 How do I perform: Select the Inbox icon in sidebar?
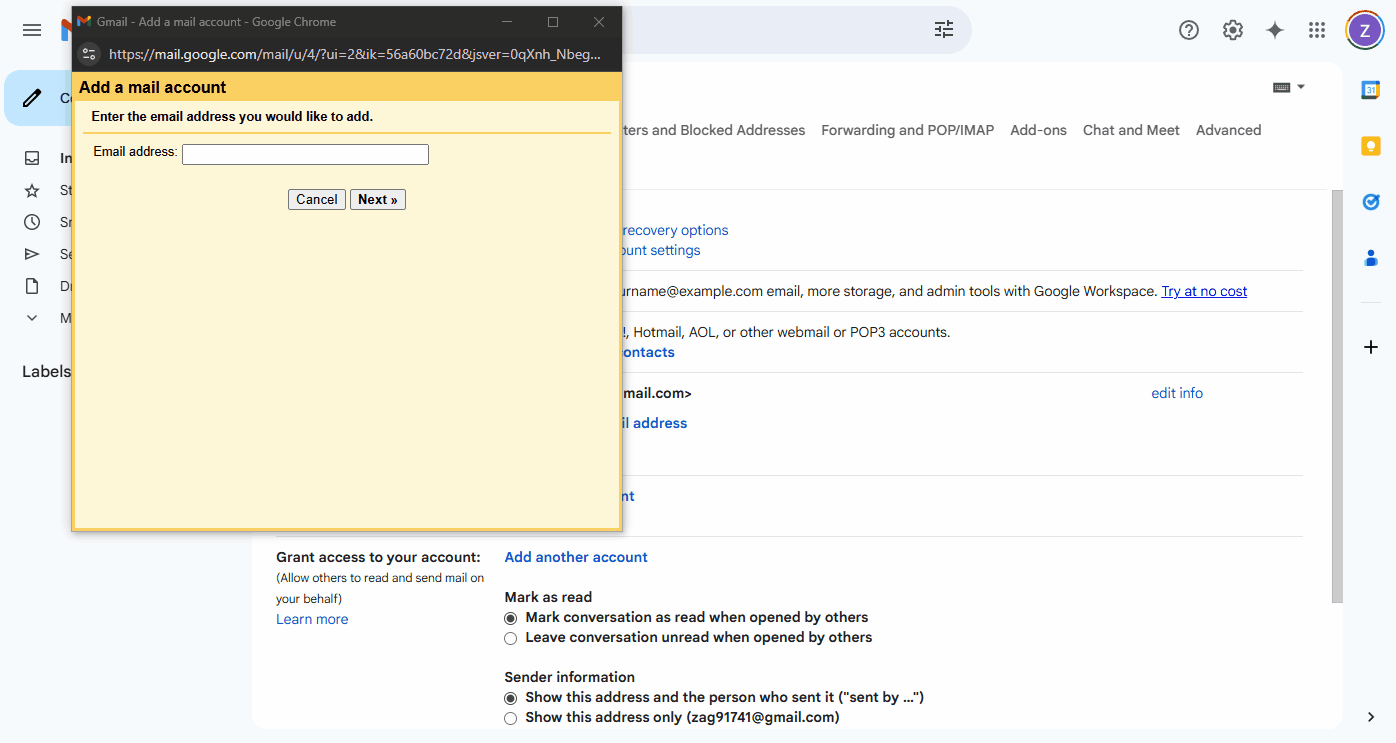pos(32,158)
